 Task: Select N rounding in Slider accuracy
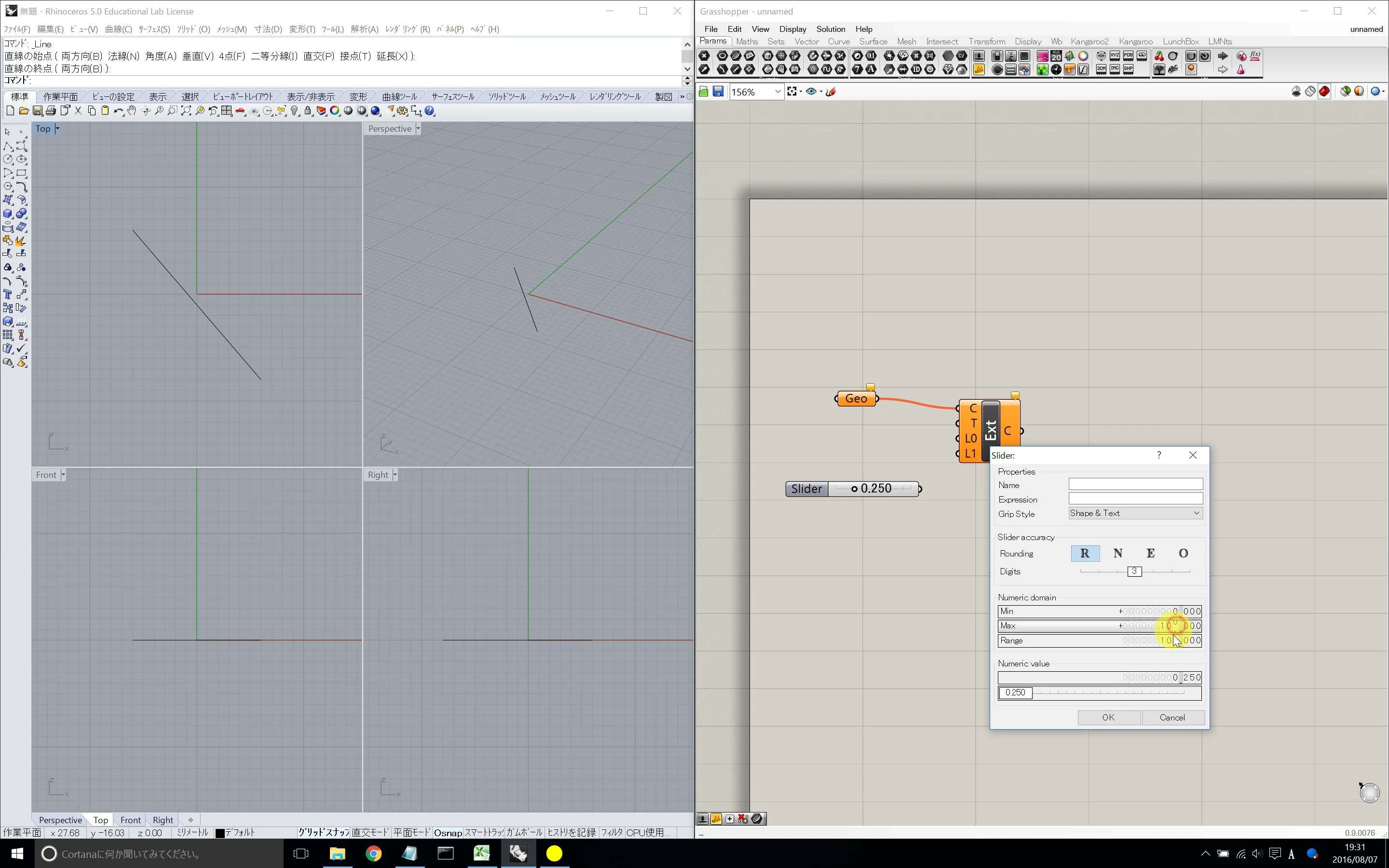[1117, 554]
